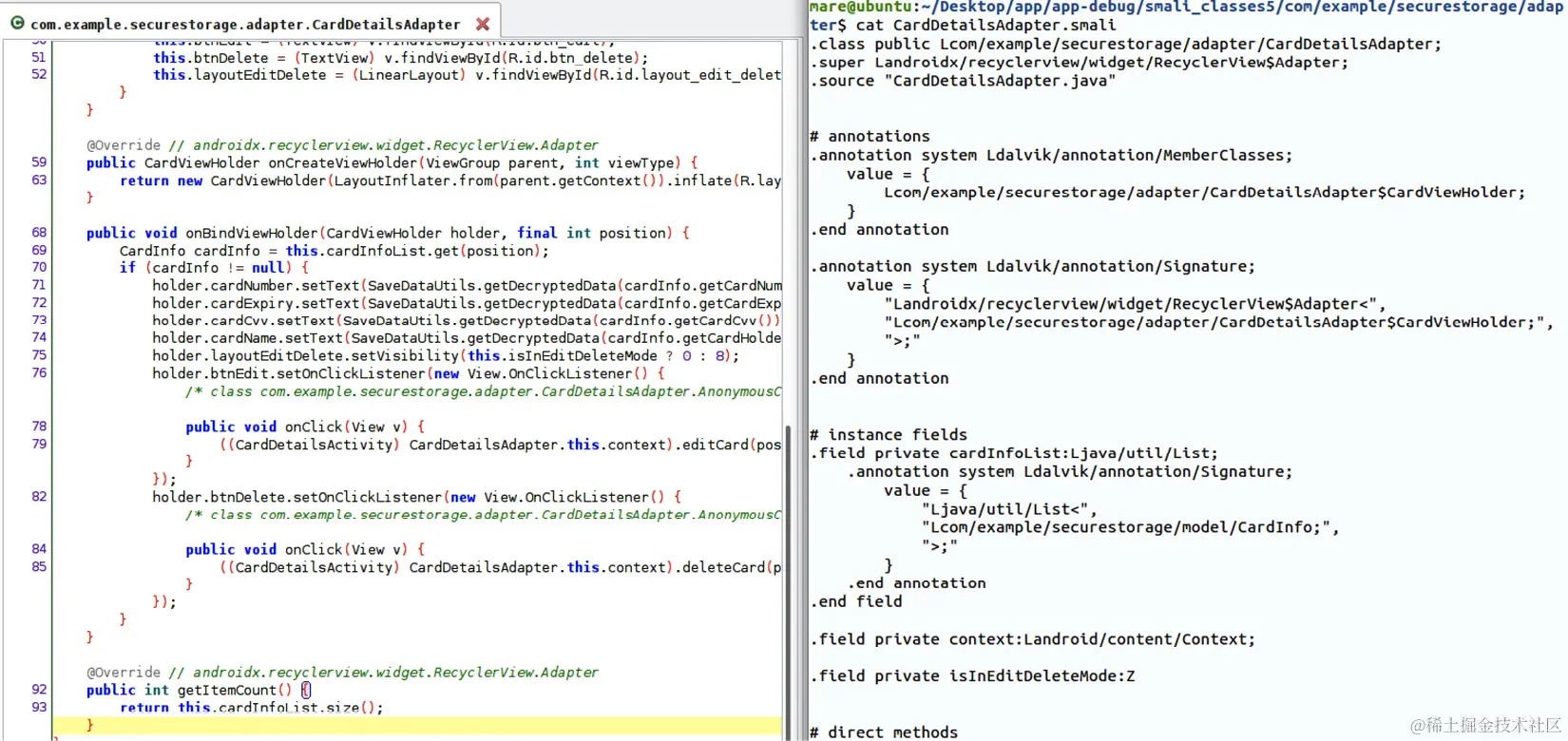Click the holder.cardNumber.setText line
Image resolution: width=1568 pixels, height=741 pixels.
[x=467, y=286]
